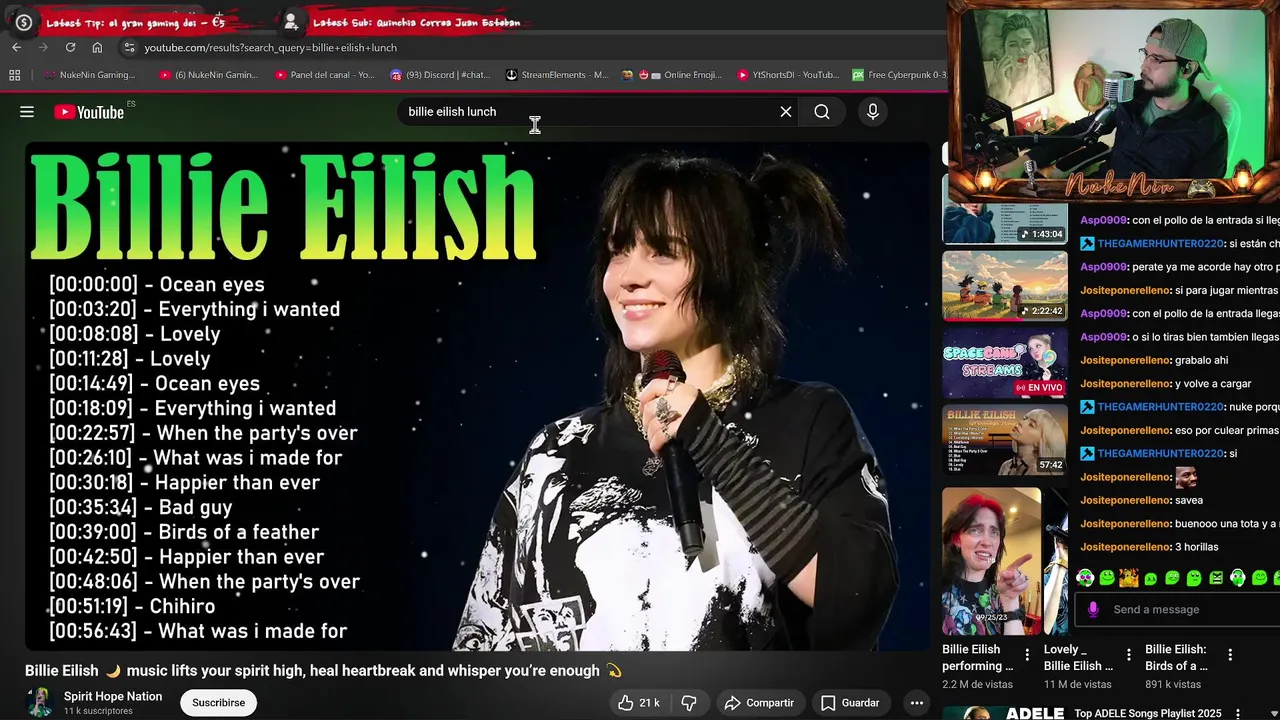Open the '(6) NukeNin Gamin...' bookmark
This screenshot has height=720, width=1280.
pyautogui.click(x=209, y=75)
